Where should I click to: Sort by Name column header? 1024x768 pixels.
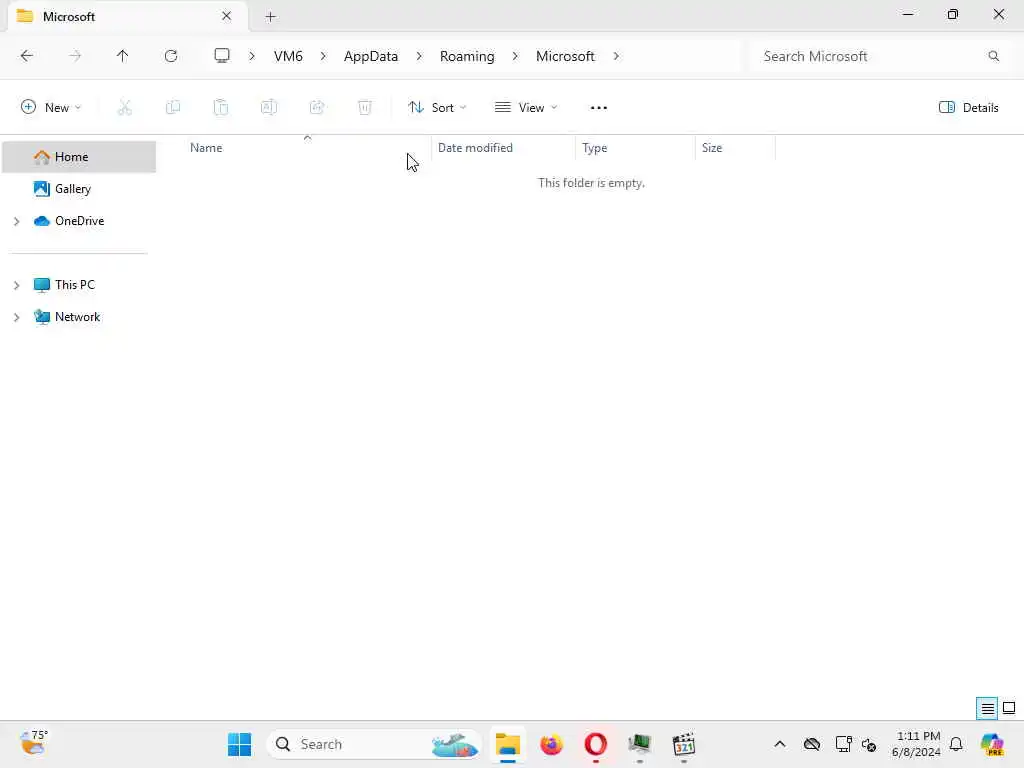point(206,148)
